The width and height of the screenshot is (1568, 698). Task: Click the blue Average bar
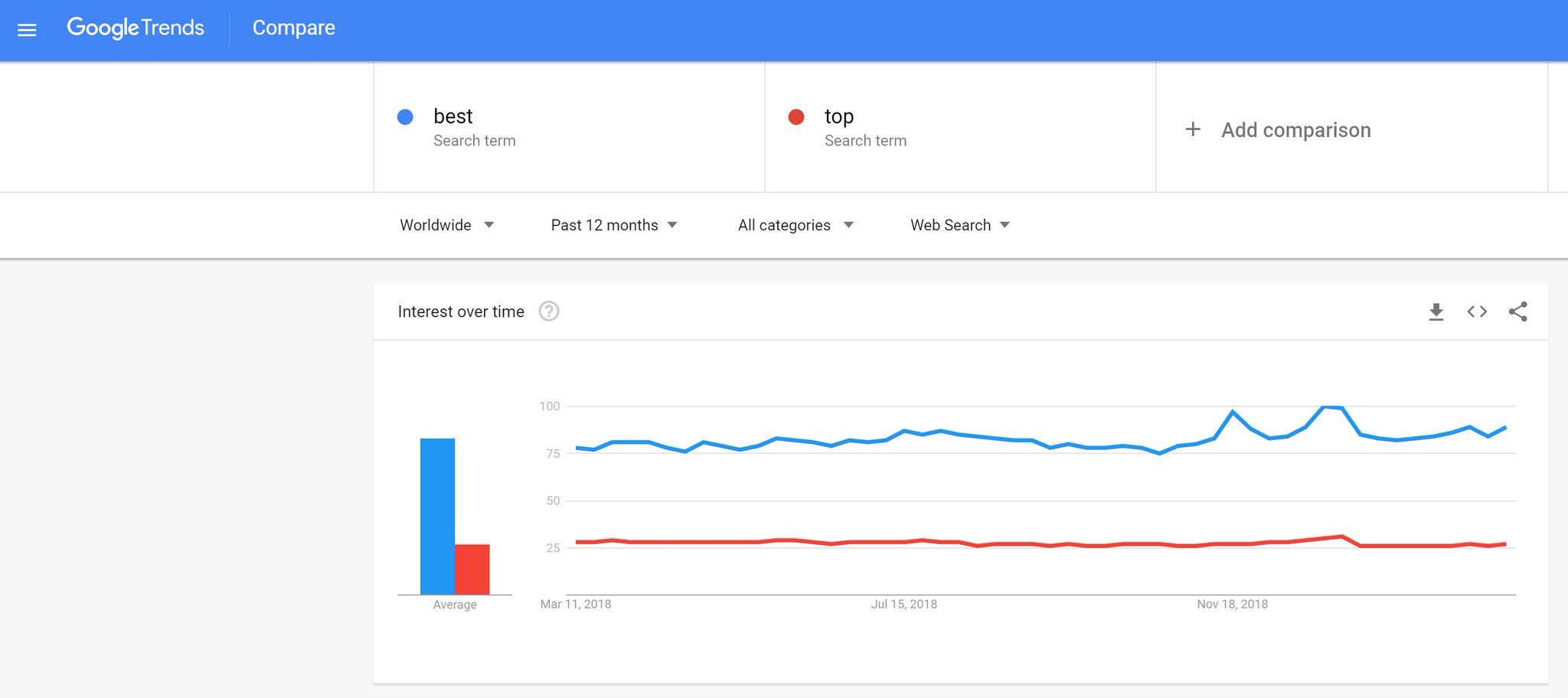coord(437,517)
